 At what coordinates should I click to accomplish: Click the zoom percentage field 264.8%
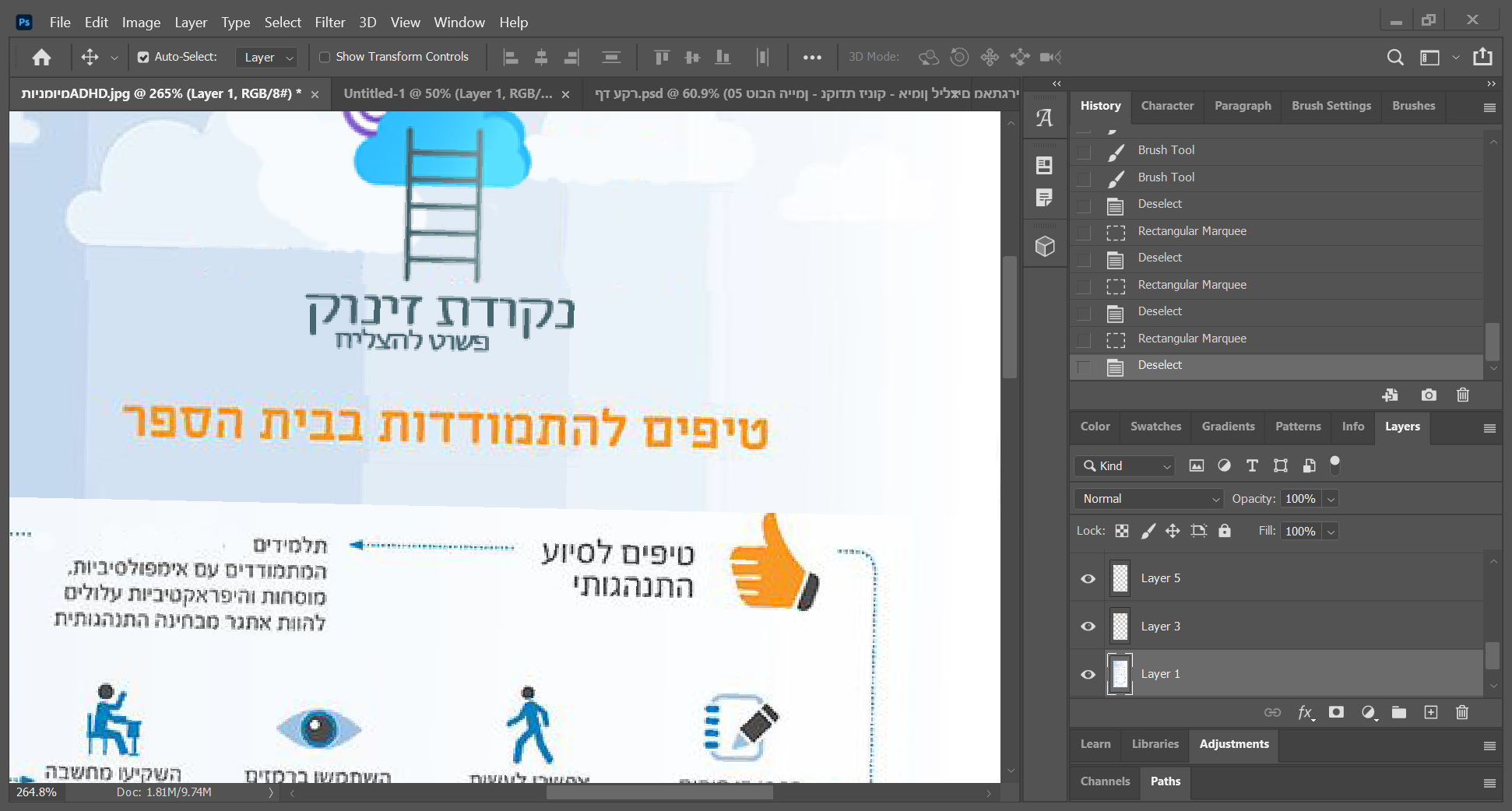point(37,792)
